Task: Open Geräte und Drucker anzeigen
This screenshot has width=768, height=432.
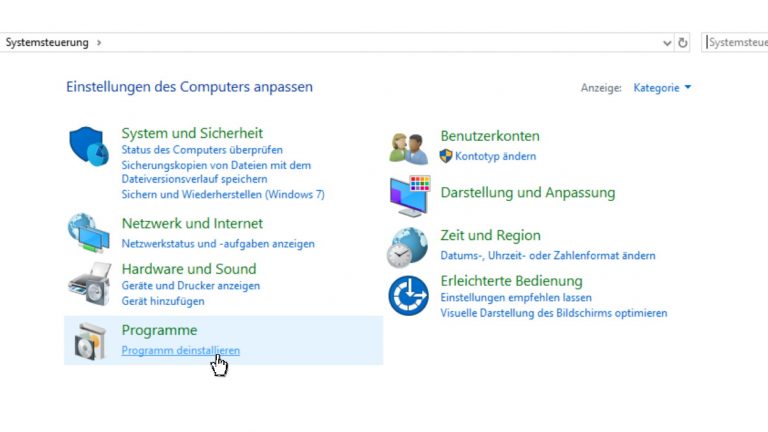Action: pos(191,286)
